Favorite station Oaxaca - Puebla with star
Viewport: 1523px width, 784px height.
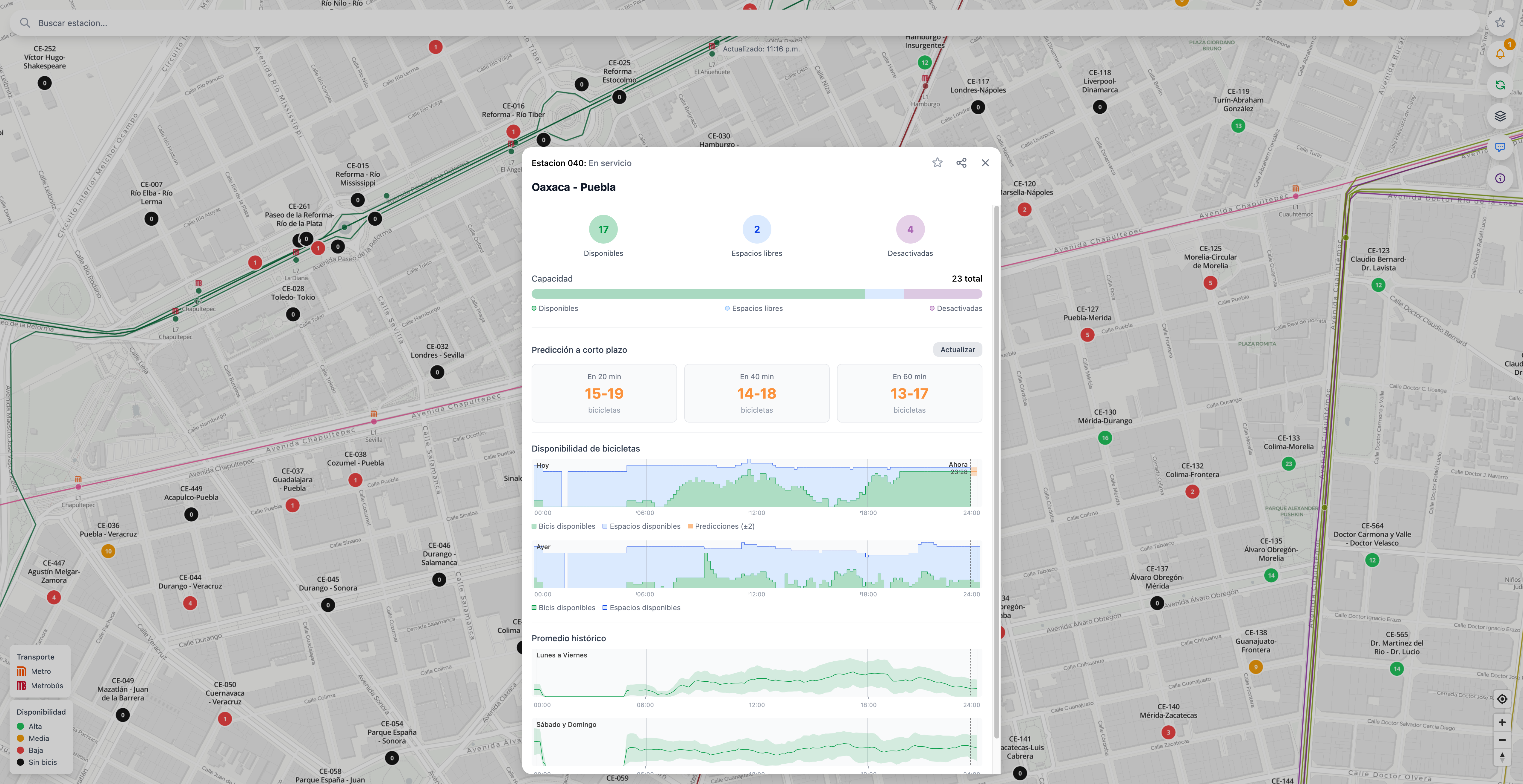[x=937, y=162]
